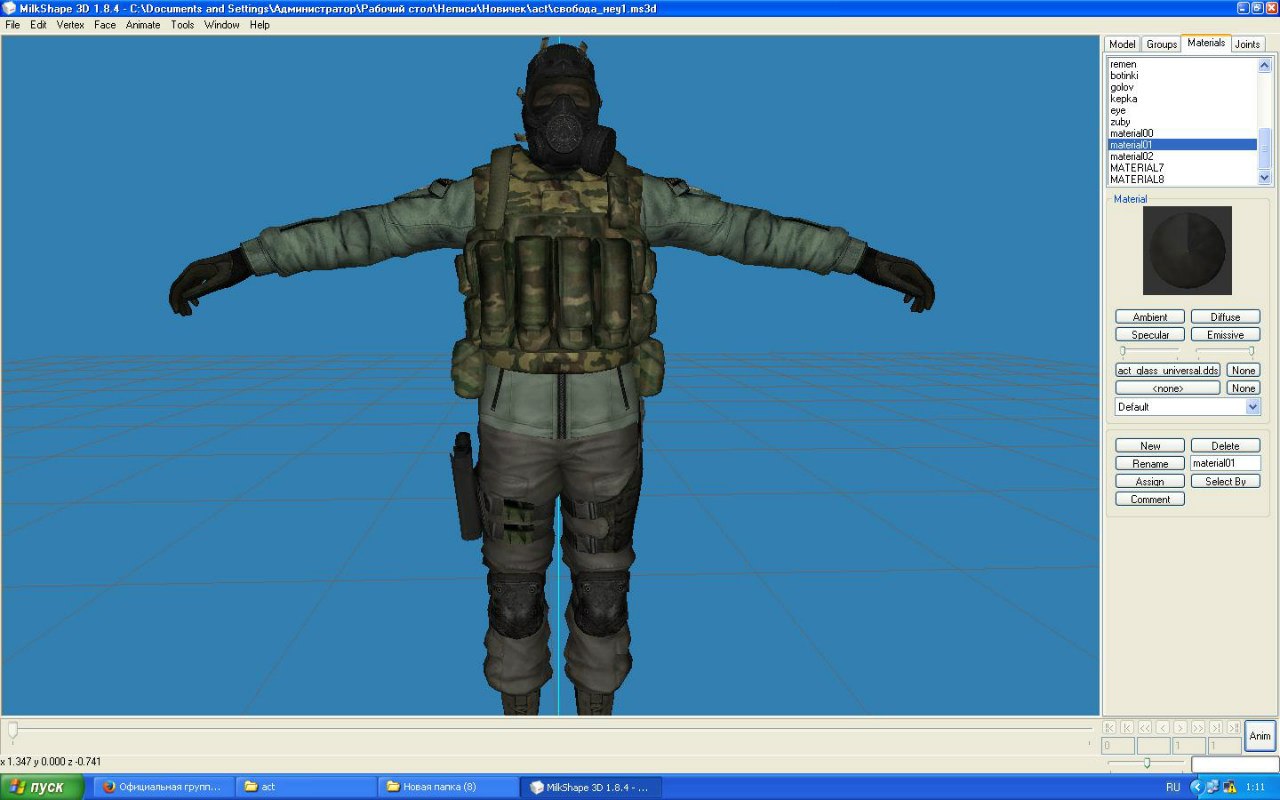
Task: Click the material preview sphere thumbnail
Action: tap(1187, 250)
